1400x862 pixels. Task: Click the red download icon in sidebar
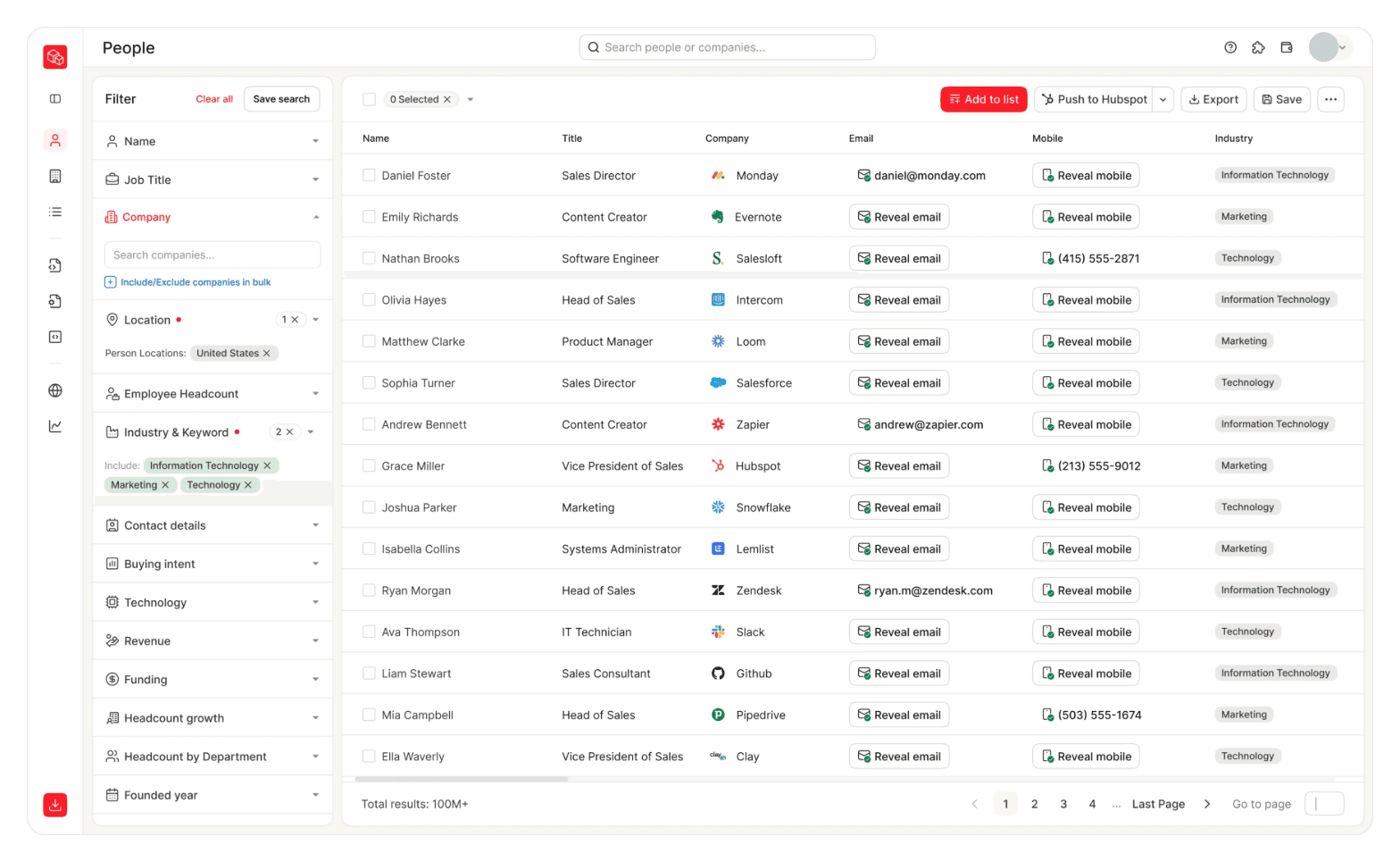tap(55, 805)
